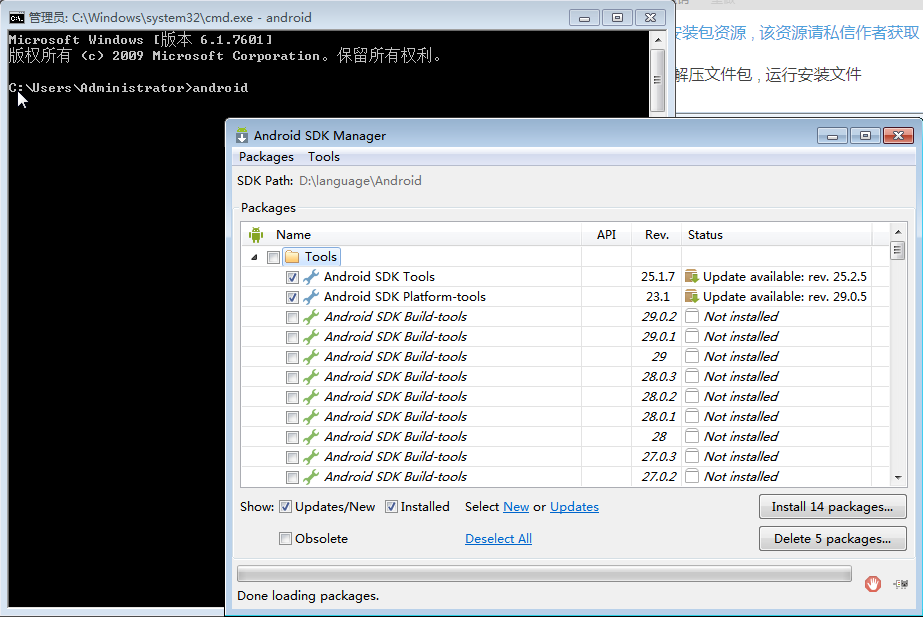Click Not installed status icon for rev 29.0.2
Screen dimensions: 923x617
coord(692,317)
